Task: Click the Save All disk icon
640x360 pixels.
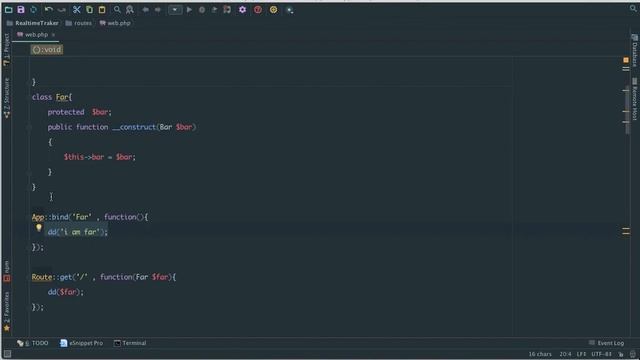Action: click(21, 9)
